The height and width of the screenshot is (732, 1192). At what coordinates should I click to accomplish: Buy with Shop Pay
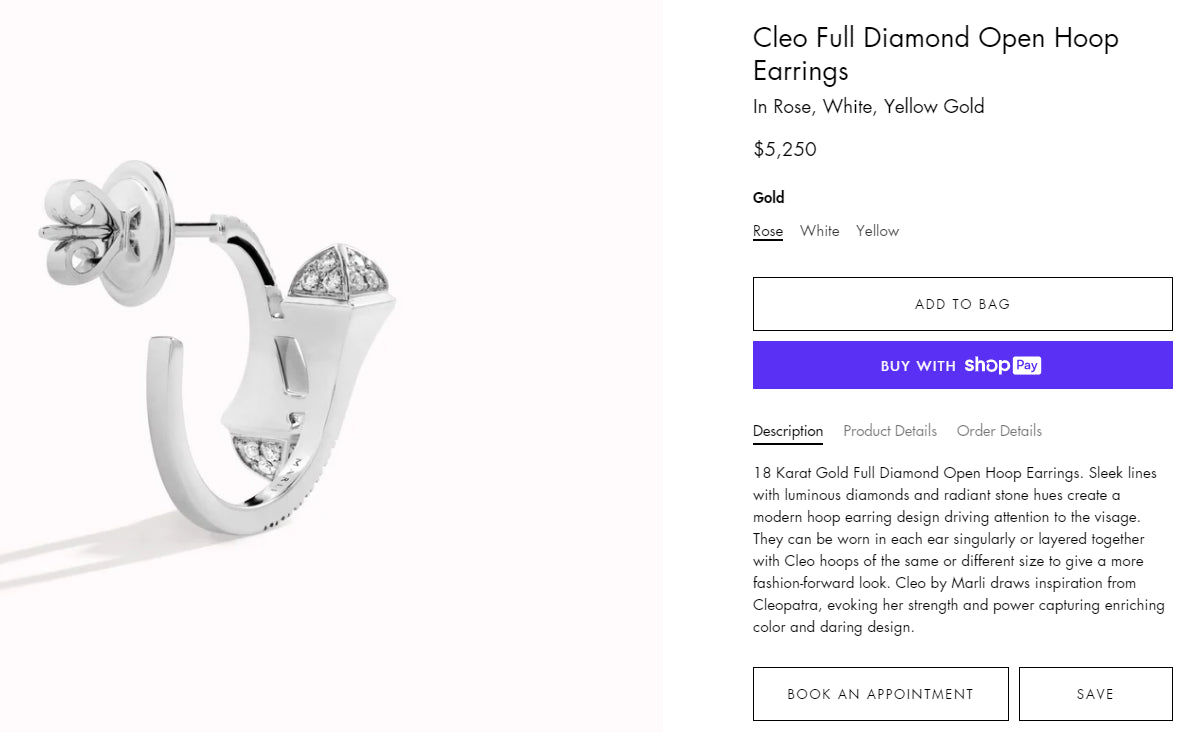(x=962, y=365)
